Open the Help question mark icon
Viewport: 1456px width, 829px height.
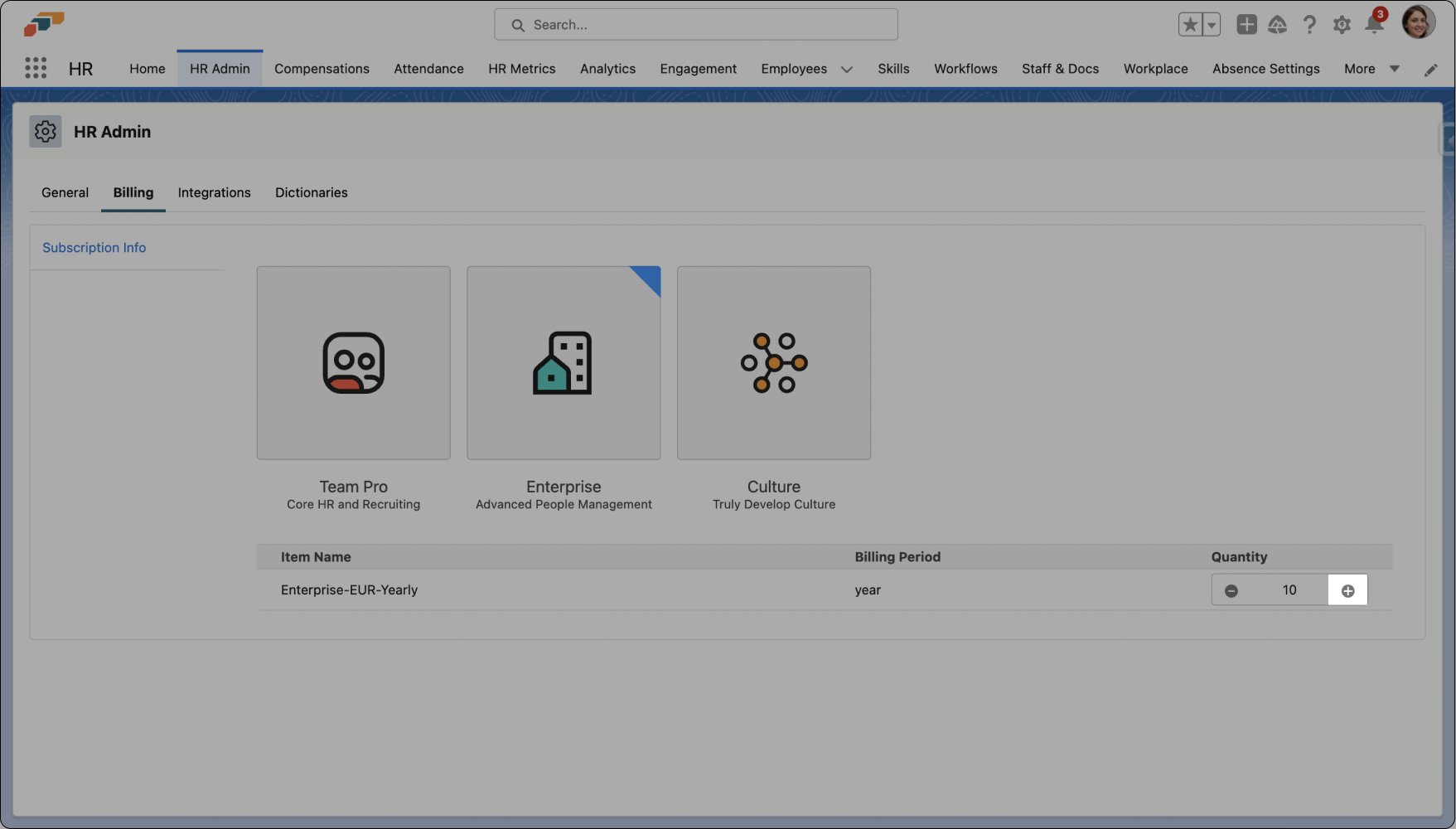pyautogui.click(x=1309, y=25)
